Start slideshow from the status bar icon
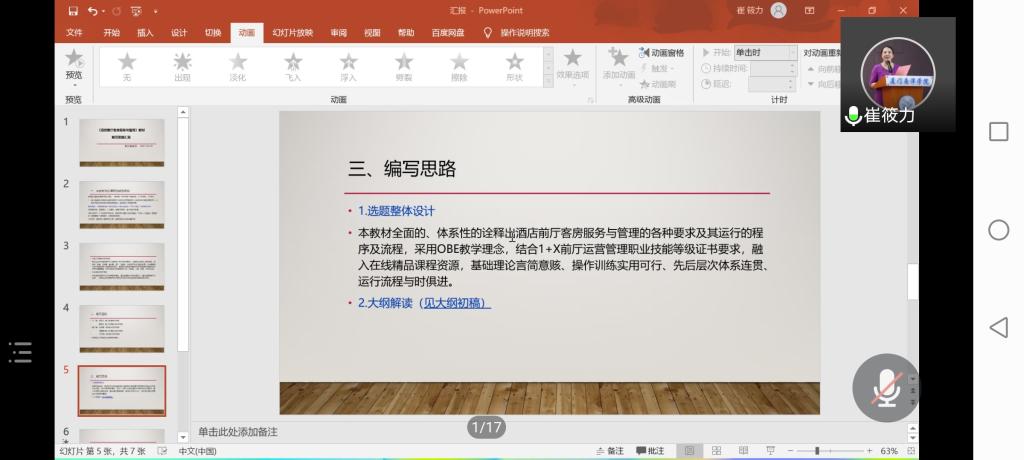 coord(768,451)
